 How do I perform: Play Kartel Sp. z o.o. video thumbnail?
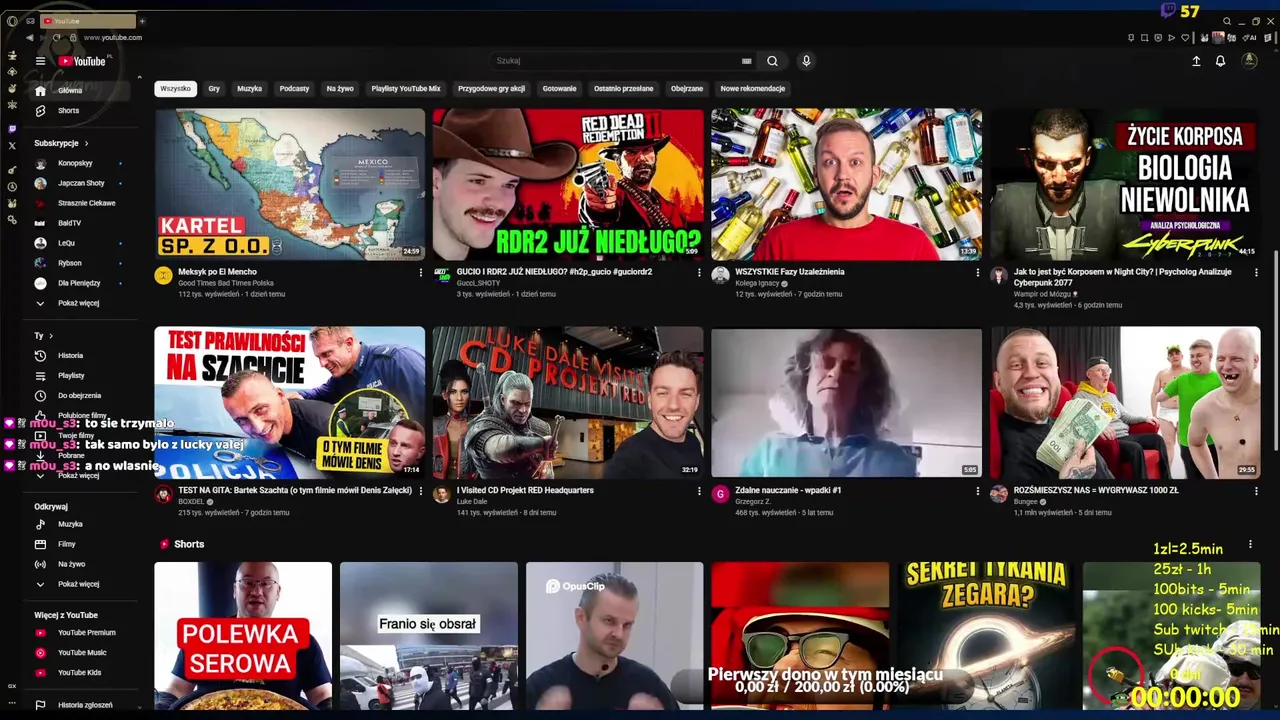290,184
